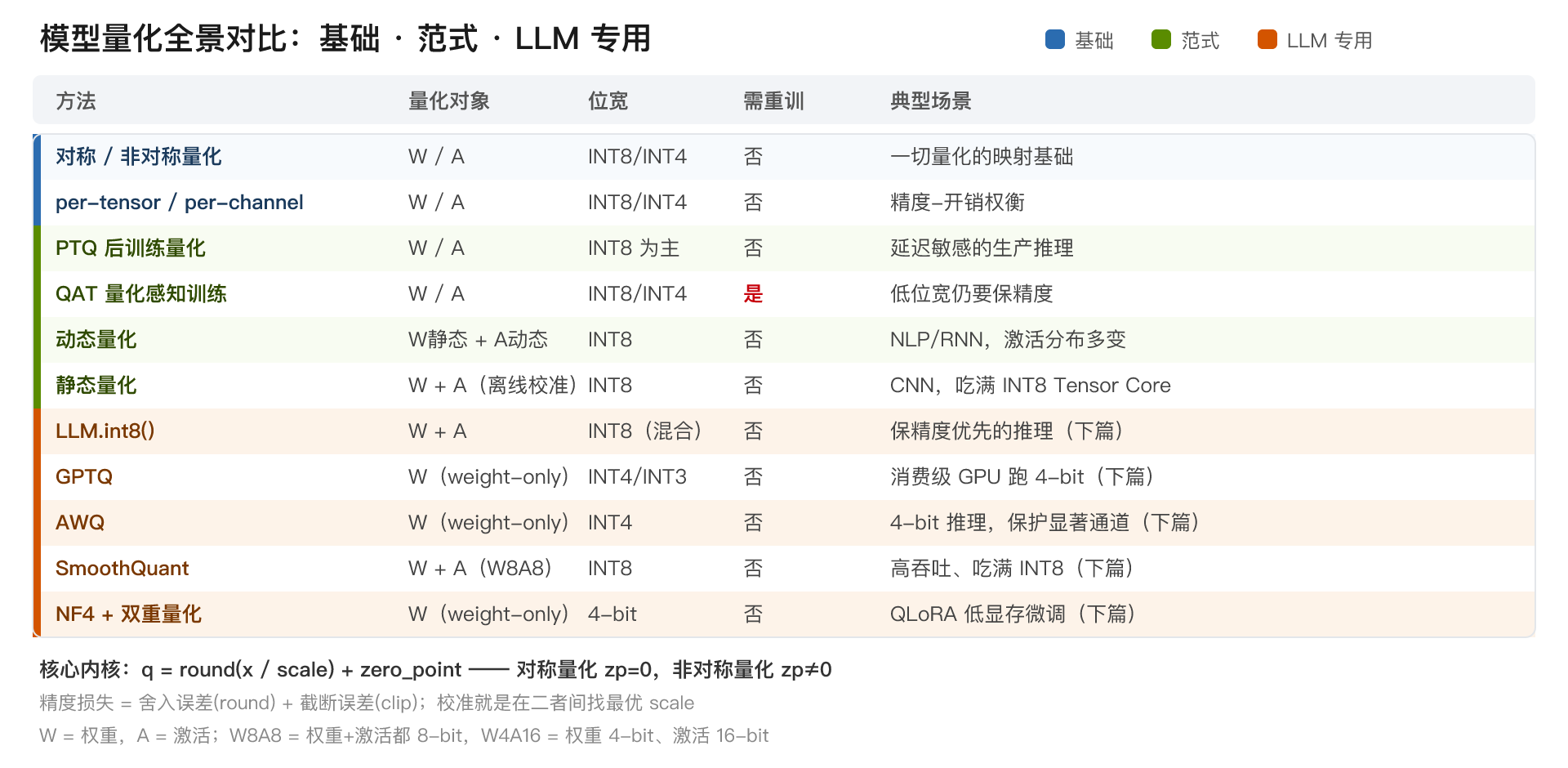Click the blue 基础 legend swatch
The image size is (1568, 768).
1055,39
